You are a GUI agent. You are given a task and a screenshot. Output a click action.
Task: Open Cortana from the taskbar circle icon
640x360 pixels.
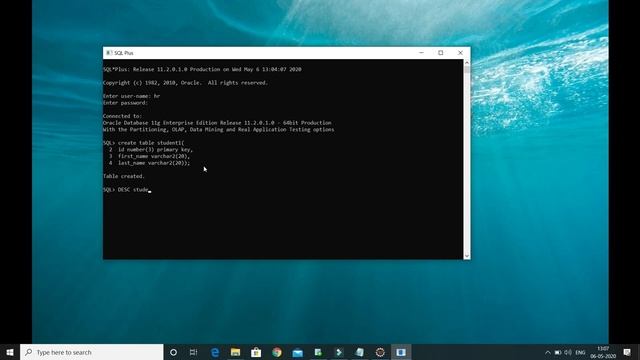pyautogui.click(x=173, y=352)
